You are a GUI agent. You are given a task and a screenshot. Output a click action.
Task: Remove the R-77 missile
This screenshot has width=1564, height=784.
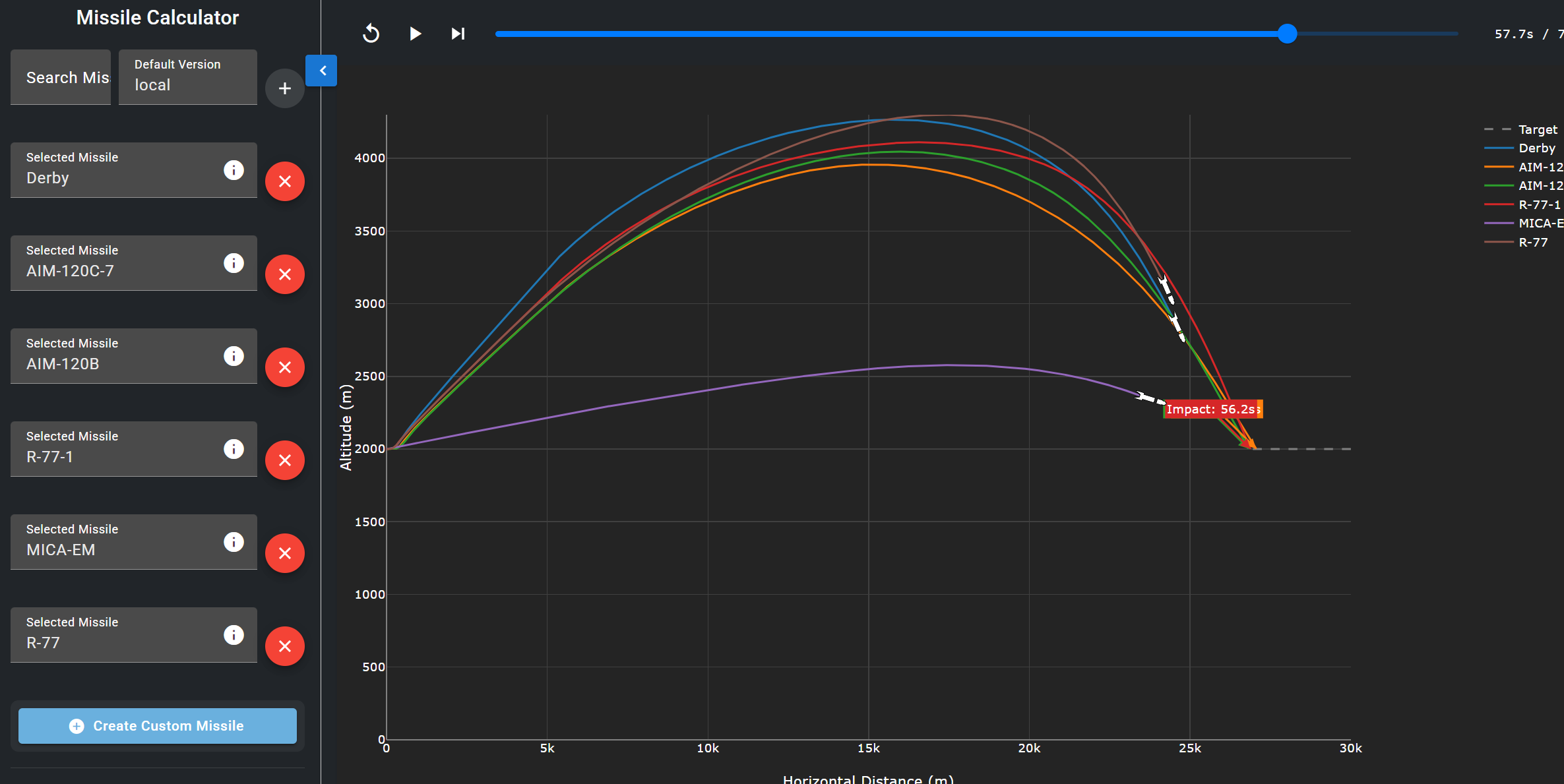point(285,646)
